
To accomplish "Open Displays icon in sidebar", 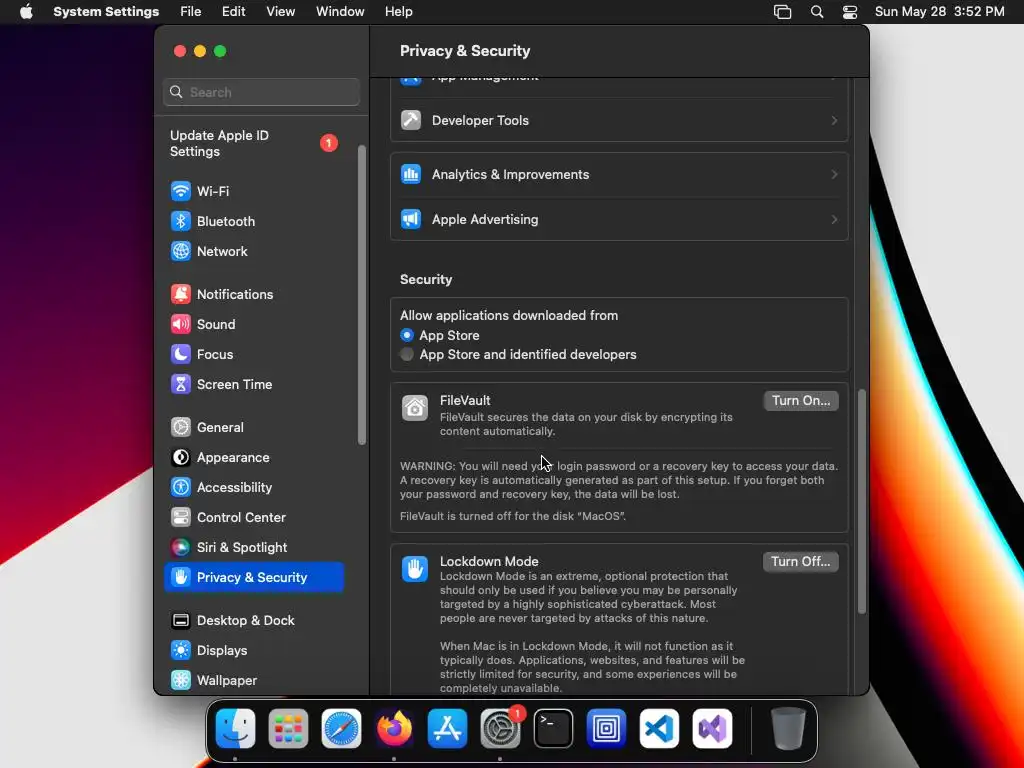I will (x=181, y=651).
